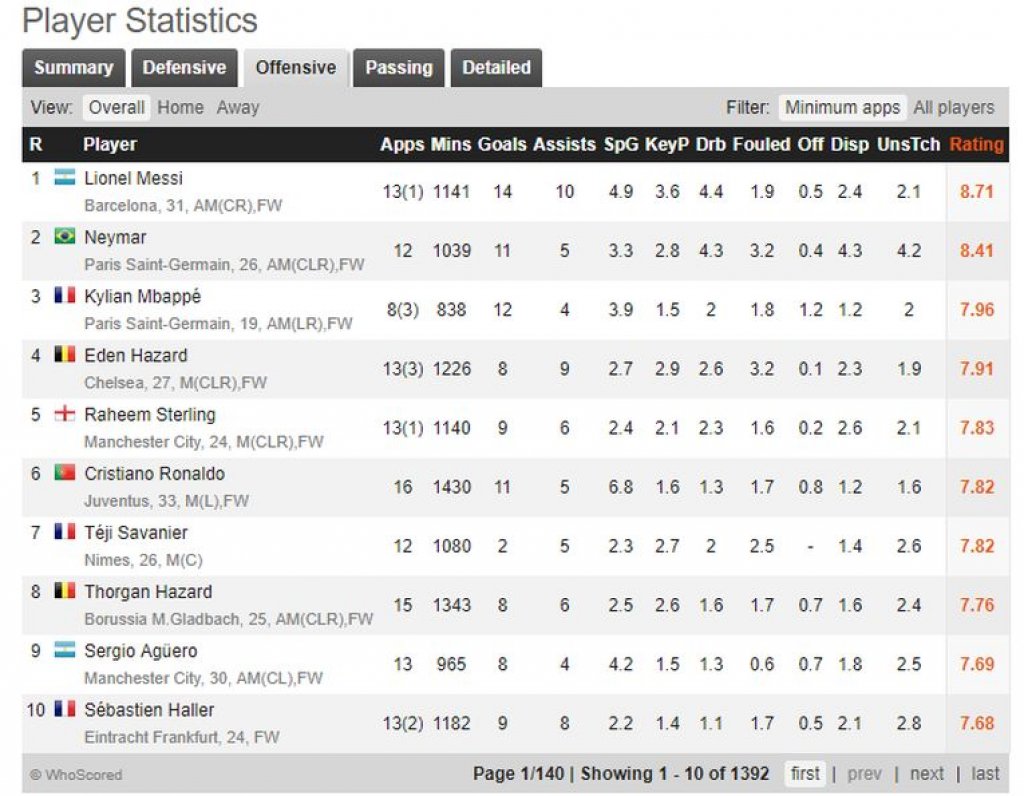Sort table by Assists column header
This screenshot has width=1024, height=796.
(x=564, y=144)
